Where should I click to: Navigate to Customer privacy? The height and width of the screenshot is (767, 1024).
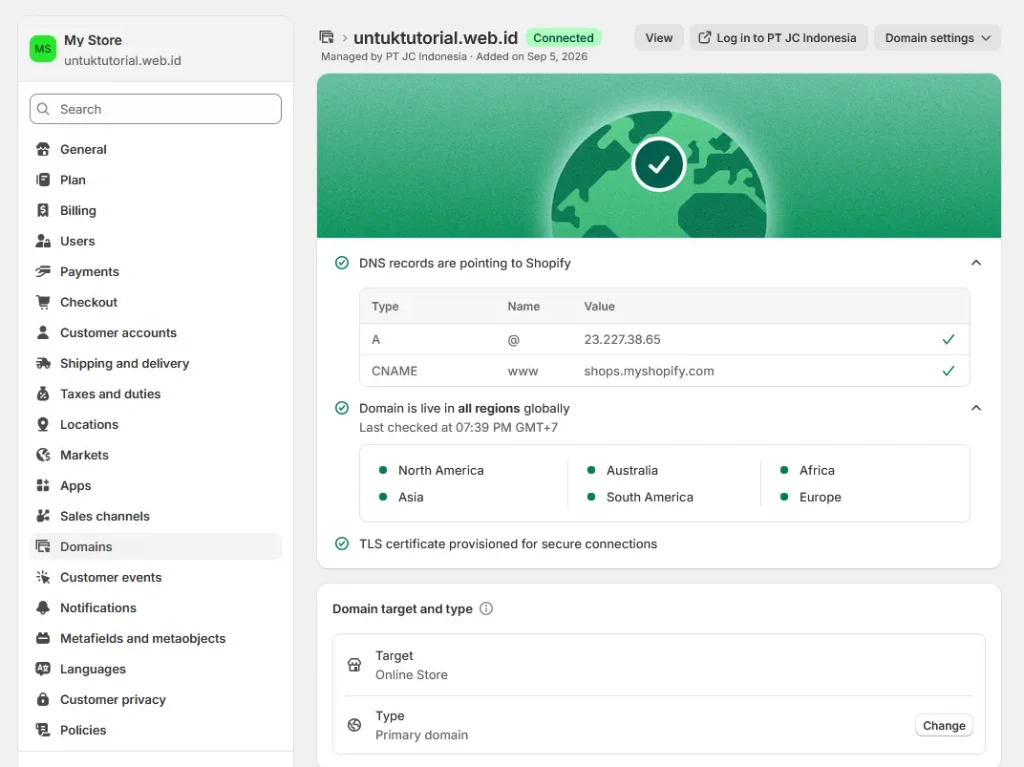click(155, 700)
